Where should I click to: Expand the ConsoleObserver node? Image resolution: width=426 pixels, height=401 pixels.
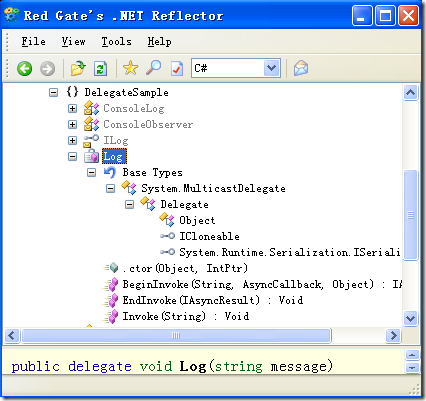(72, 124)
